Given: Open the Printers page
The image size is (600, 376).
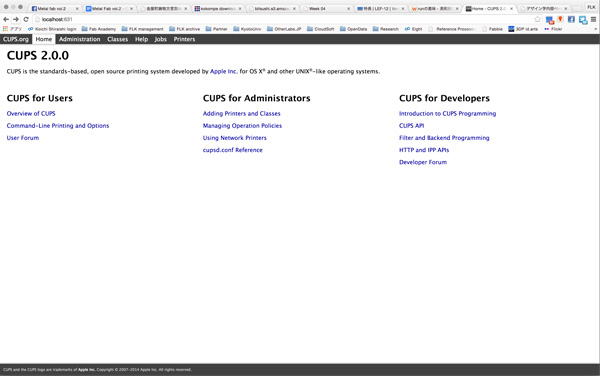Looking at the screenshot, I should pyautogui.click(x=184, y=39).
